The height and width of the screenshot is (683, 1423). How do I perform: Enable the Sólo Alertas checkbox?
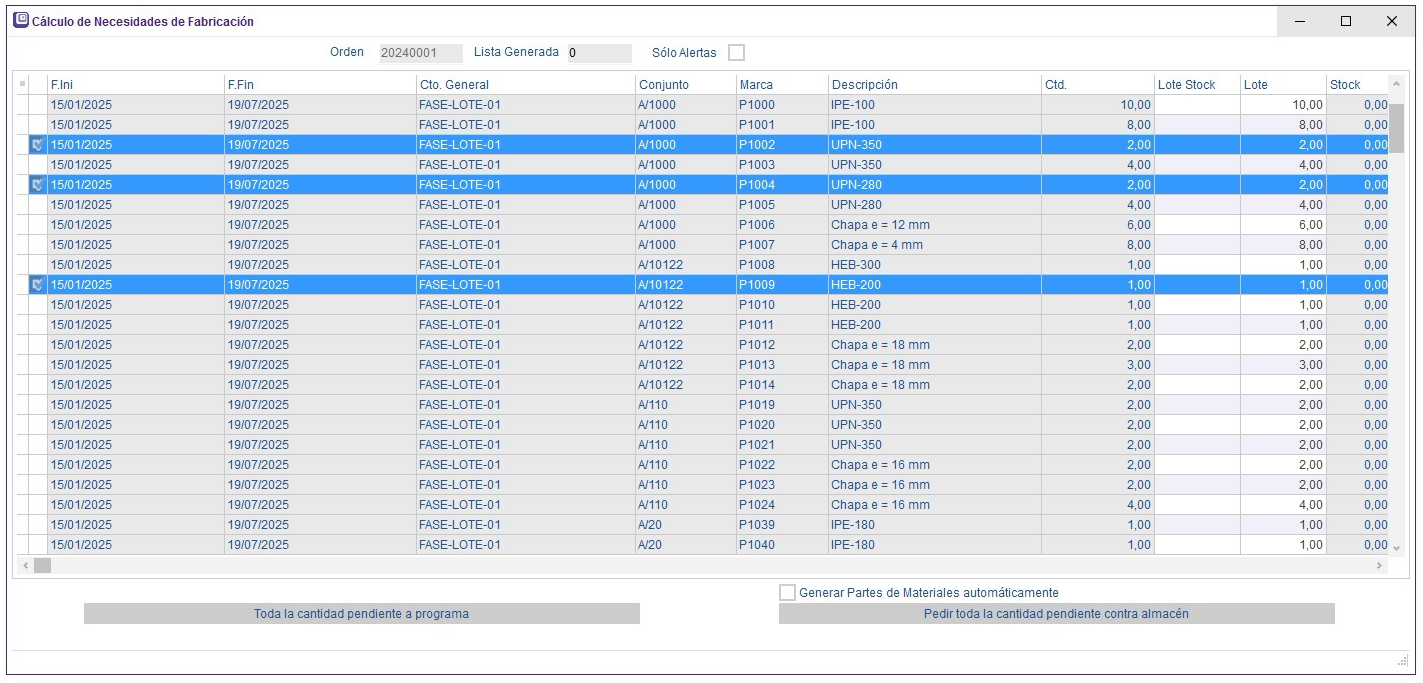coord(736,53)
